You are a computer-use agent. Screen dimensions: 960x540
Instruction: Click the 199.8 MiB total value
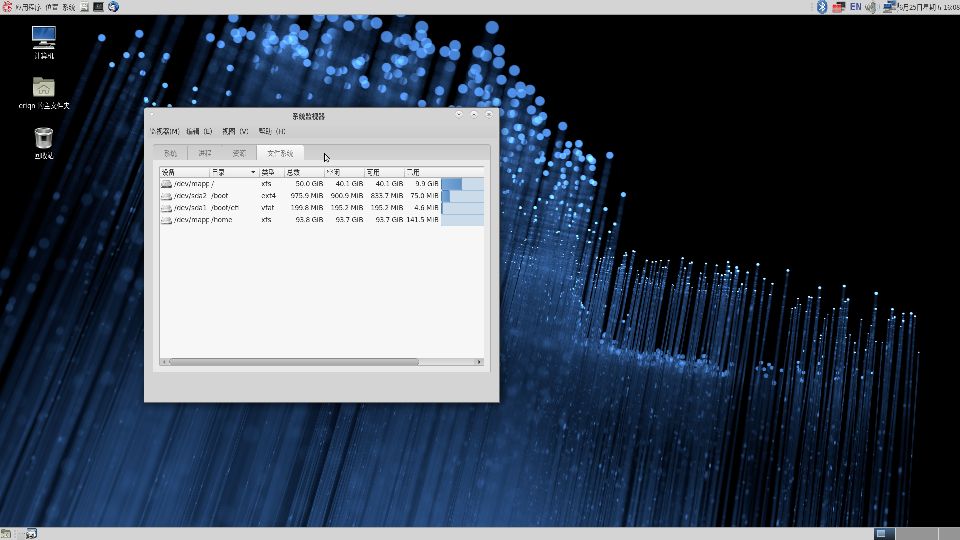307,208
